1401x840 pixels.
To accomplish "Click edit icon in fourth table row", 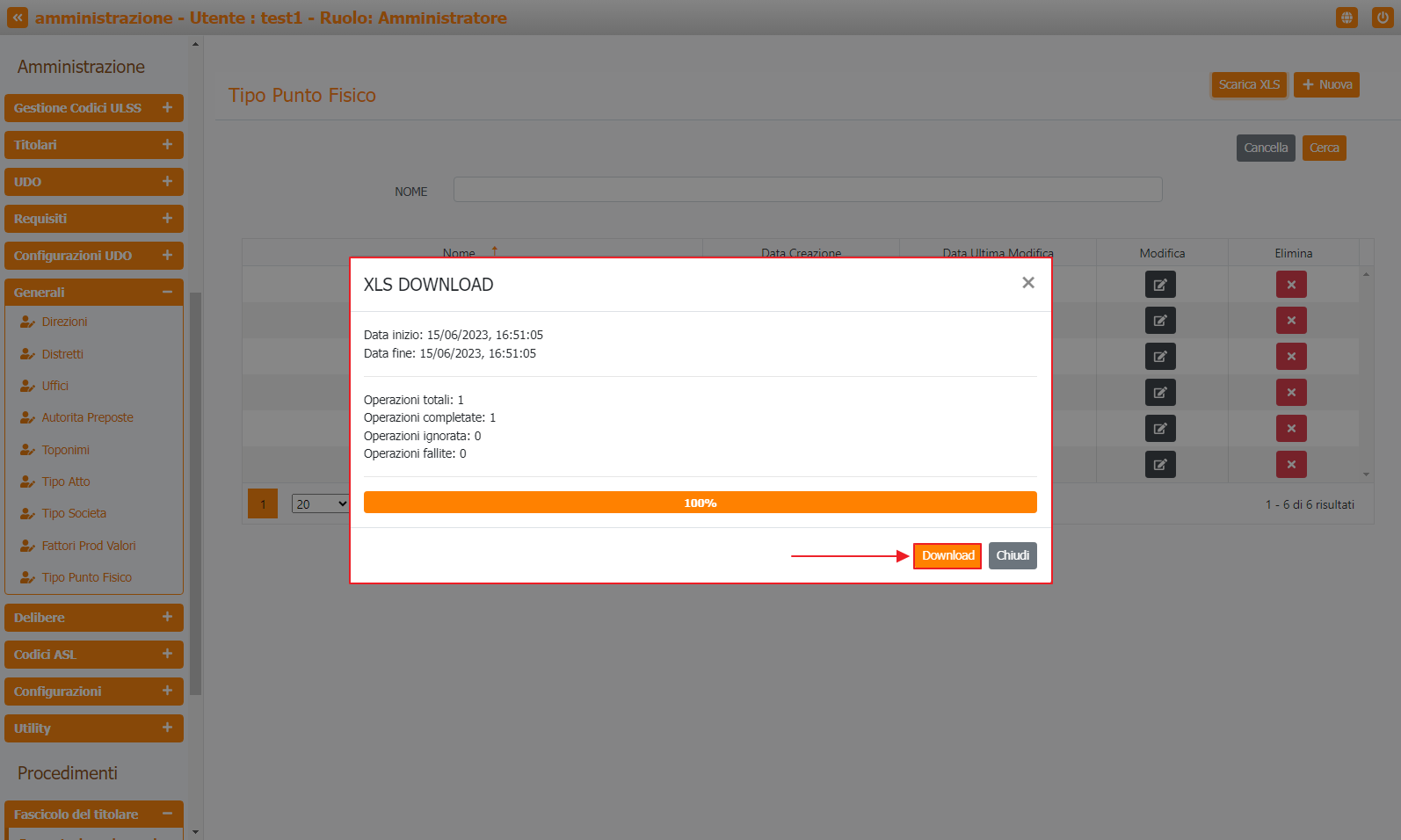I will pos(1160,393).
